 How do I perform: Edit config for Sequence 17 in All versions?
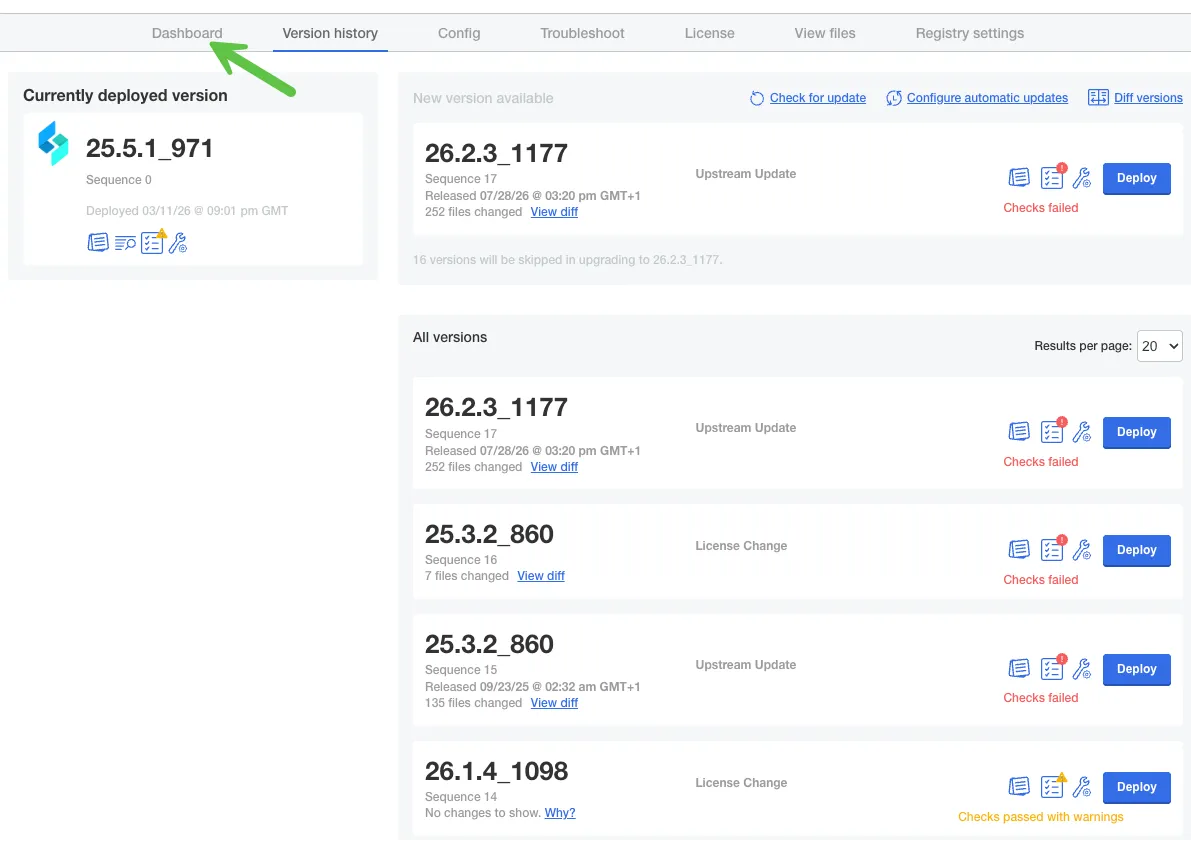click(1082, 432)
